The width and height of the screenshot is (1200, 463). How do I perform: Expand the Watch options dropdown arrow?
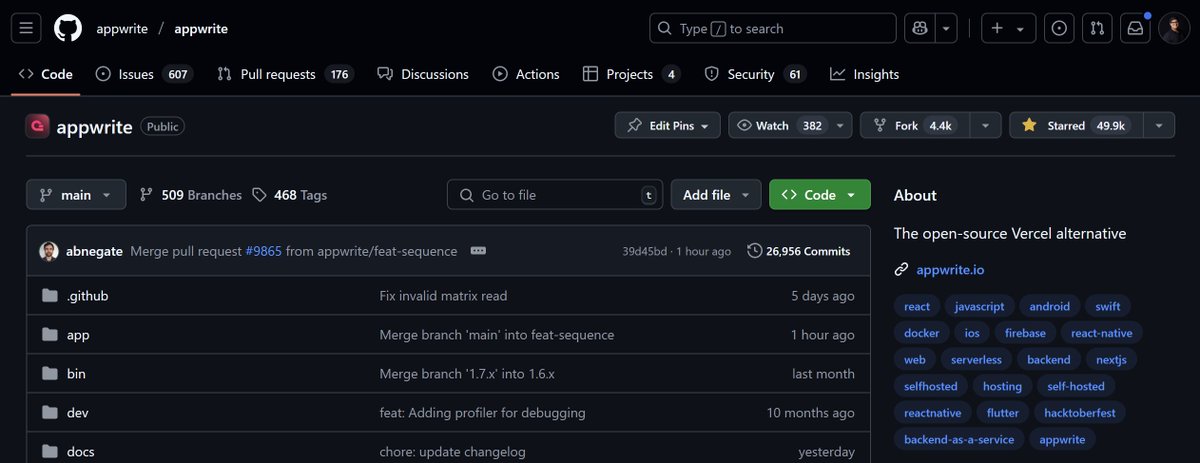pyautogui.click(x=841, y=126)
